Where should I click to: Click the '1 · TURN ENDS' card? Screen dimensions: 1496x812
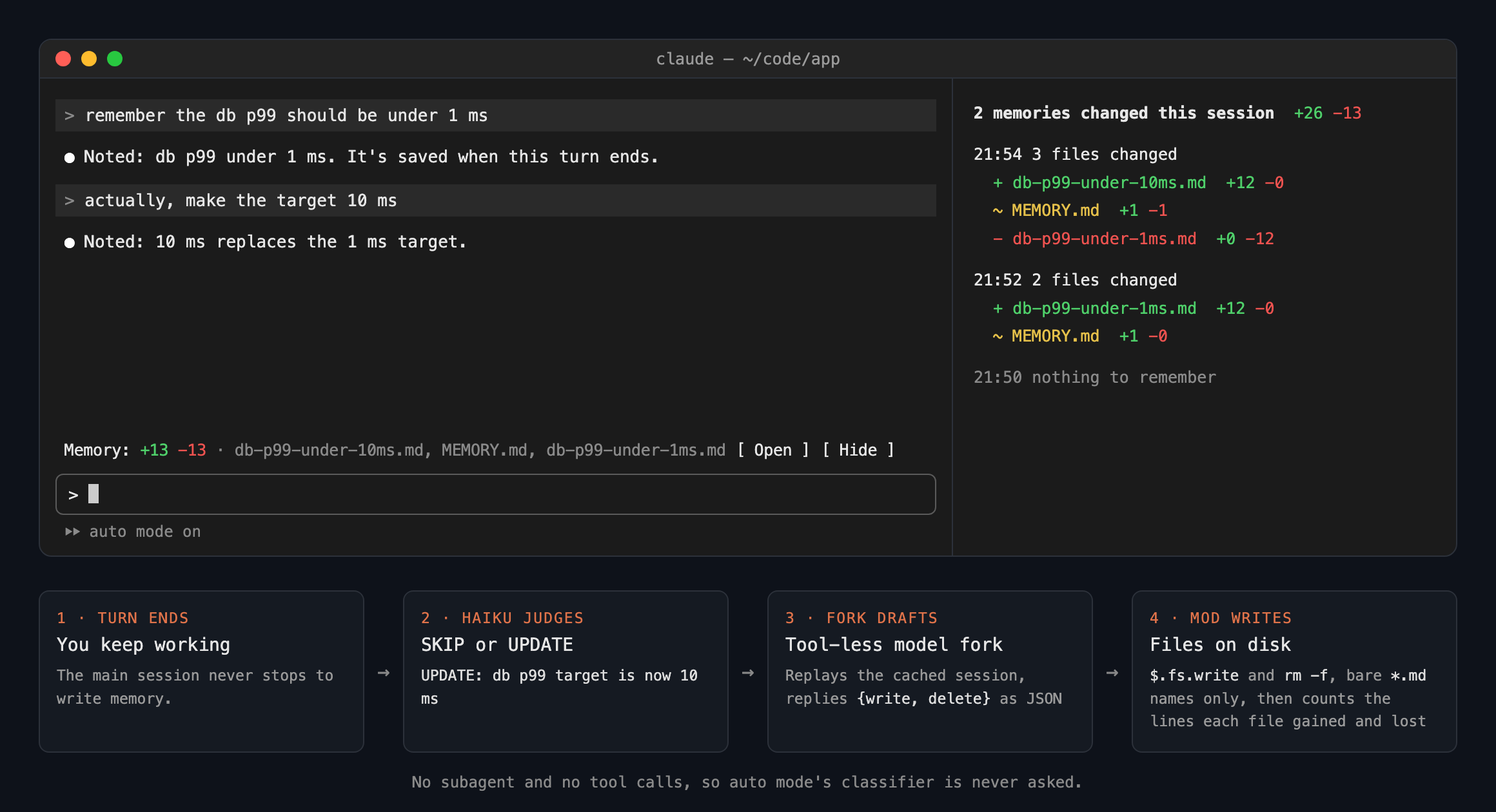201,671
